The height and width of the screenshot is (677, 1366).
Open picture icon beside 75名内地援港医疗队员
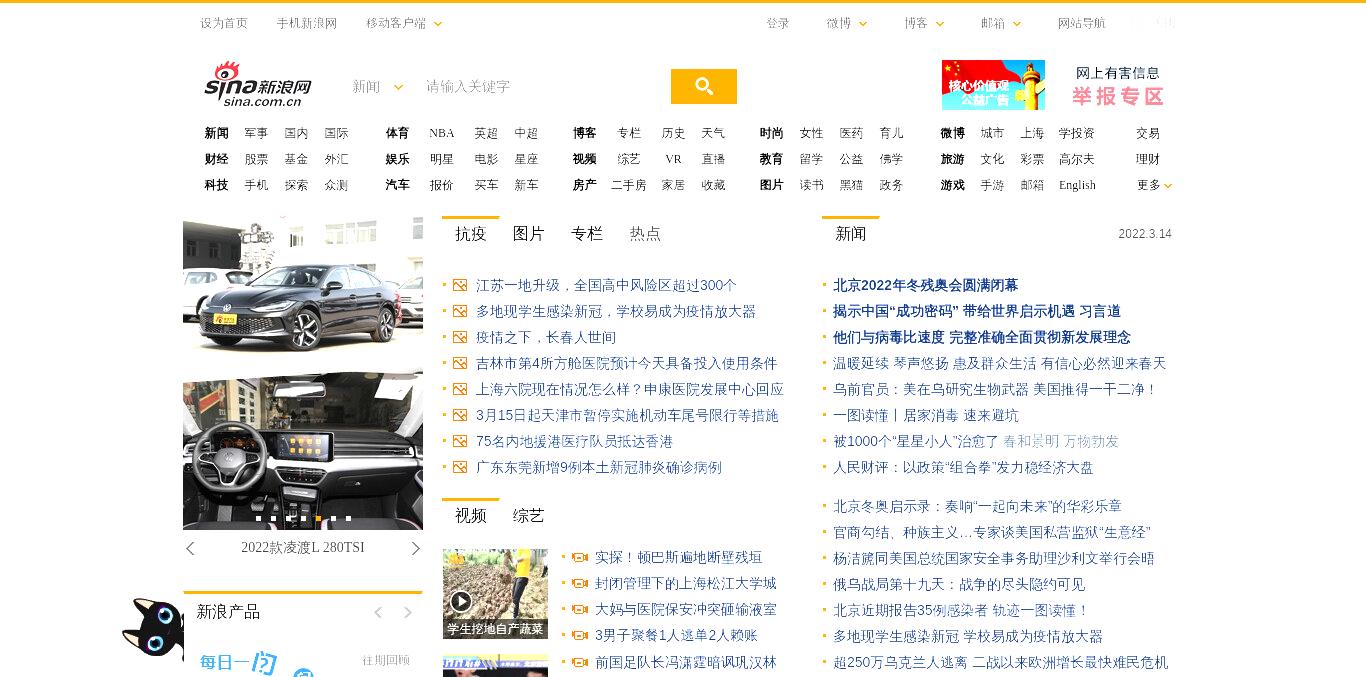pyautogui.click(x=460, y=441)
